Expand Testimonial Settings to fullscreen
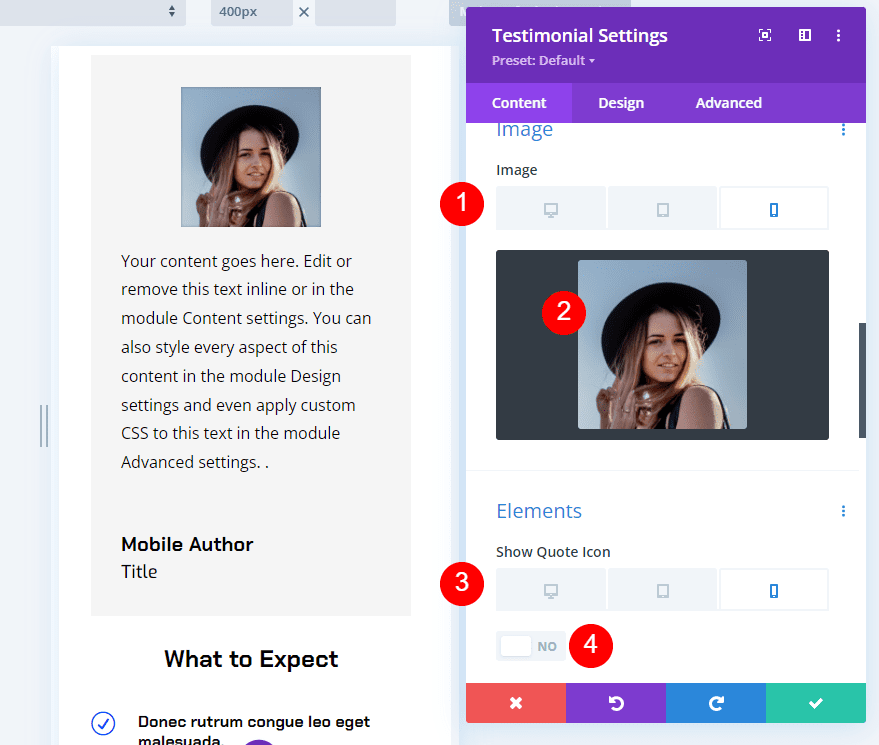879x745 pixels. [x=764, y=35]
